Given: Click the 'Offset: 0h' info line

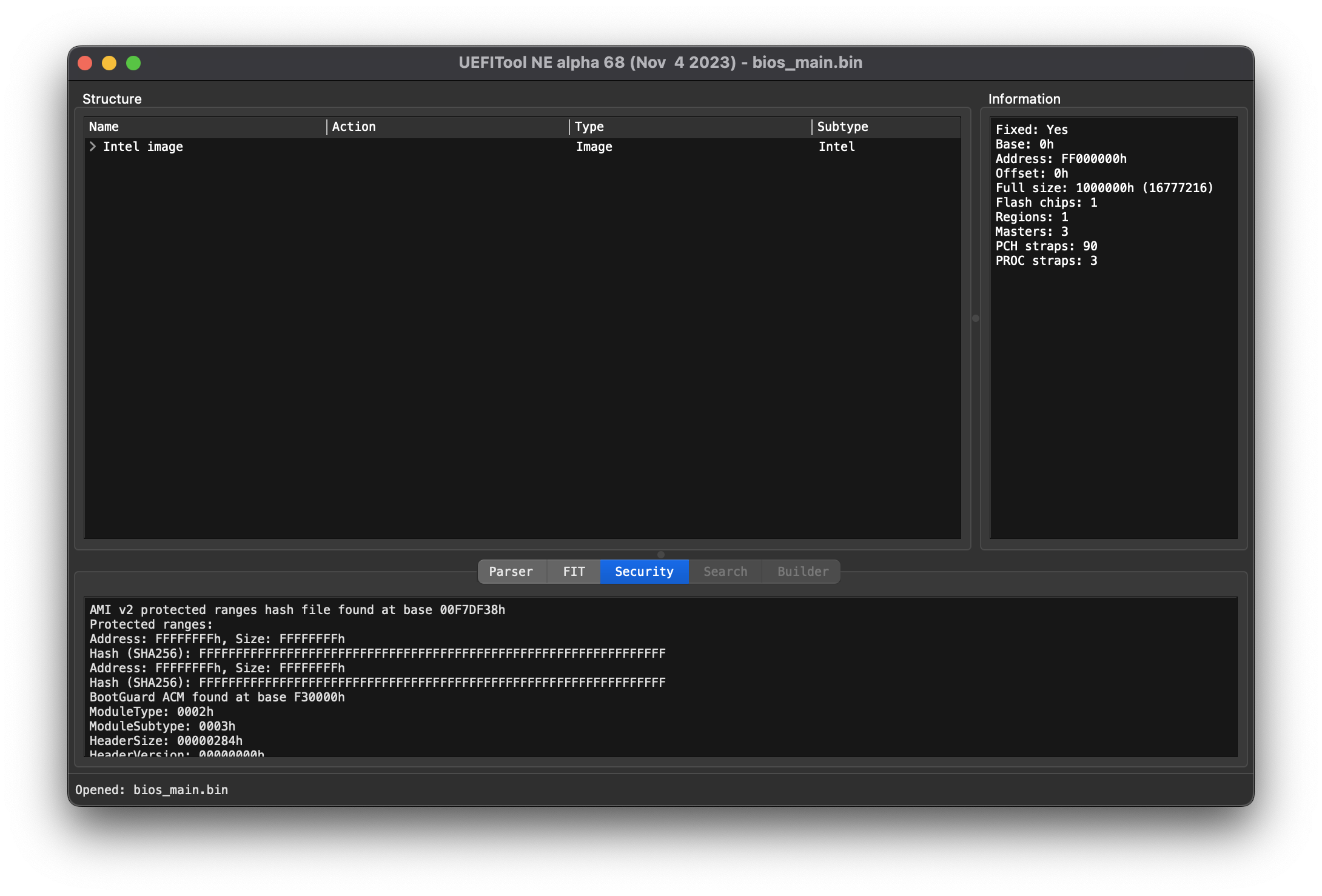Looking at the screenshot, I should (1032, 173).
